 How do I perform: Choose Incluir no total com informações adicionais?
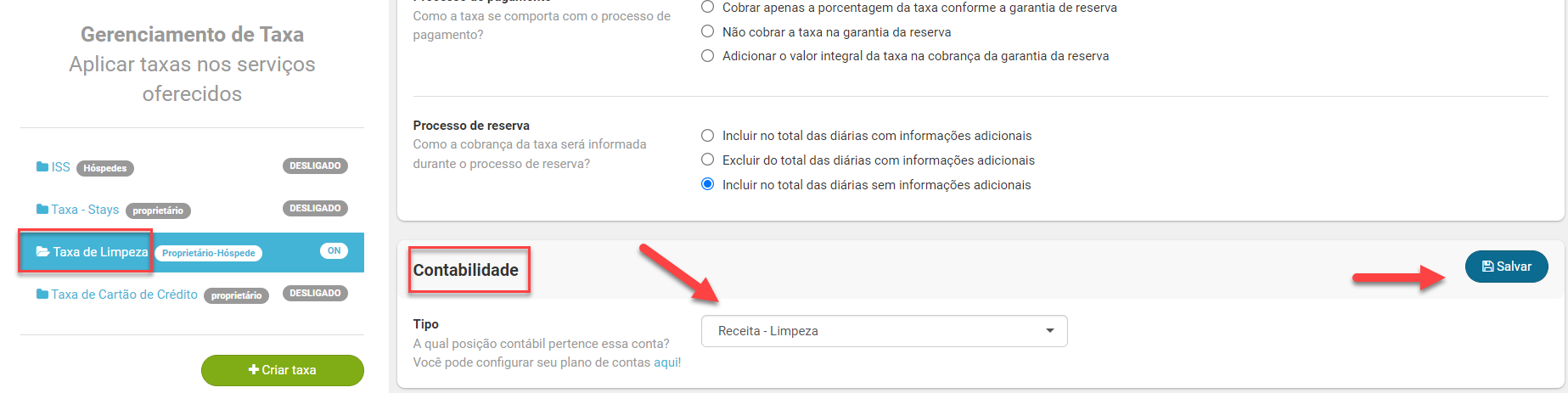coord(707,136)
